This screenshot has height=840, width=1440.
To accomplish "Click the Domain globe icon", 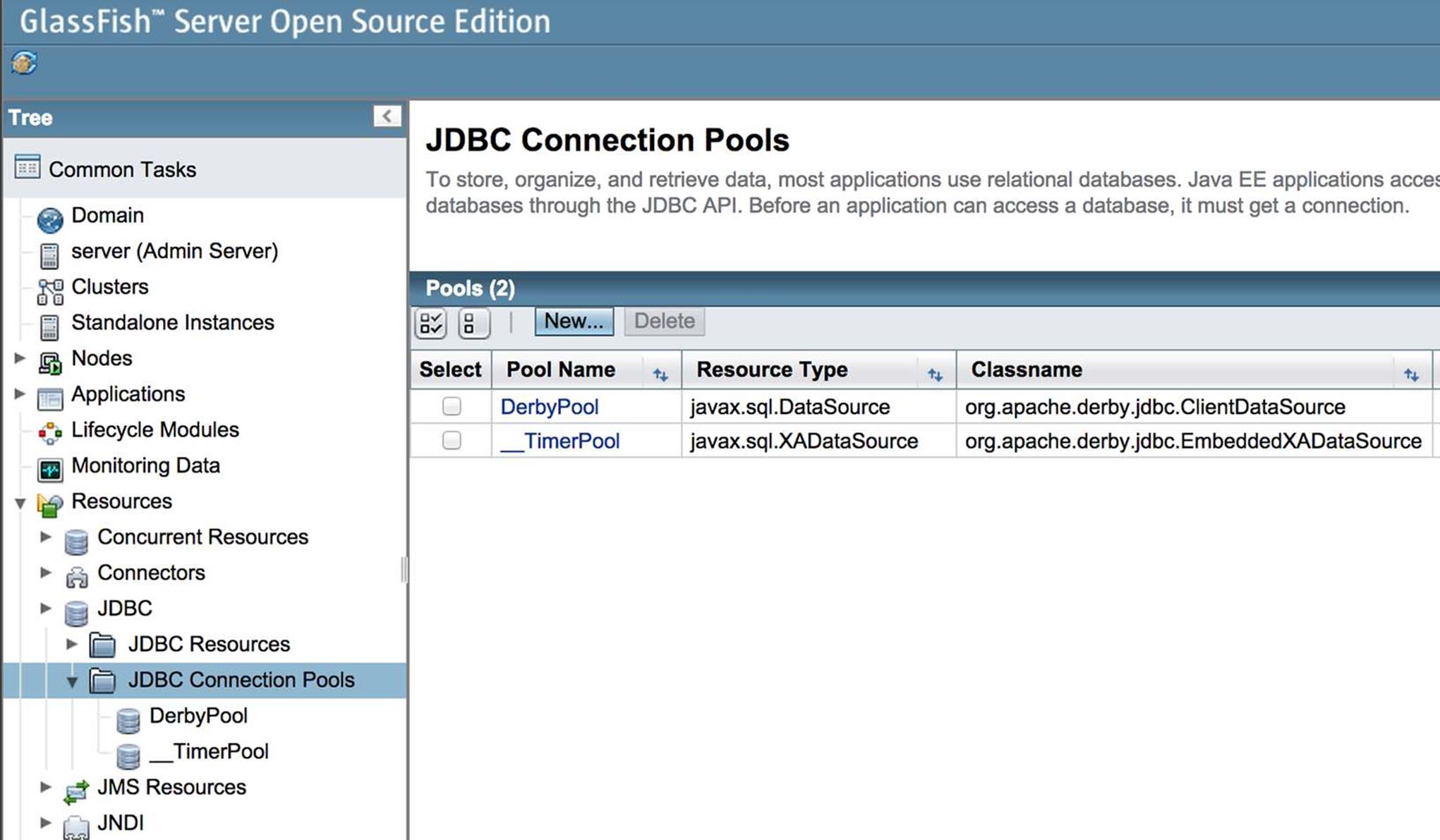I will point(50,219).
